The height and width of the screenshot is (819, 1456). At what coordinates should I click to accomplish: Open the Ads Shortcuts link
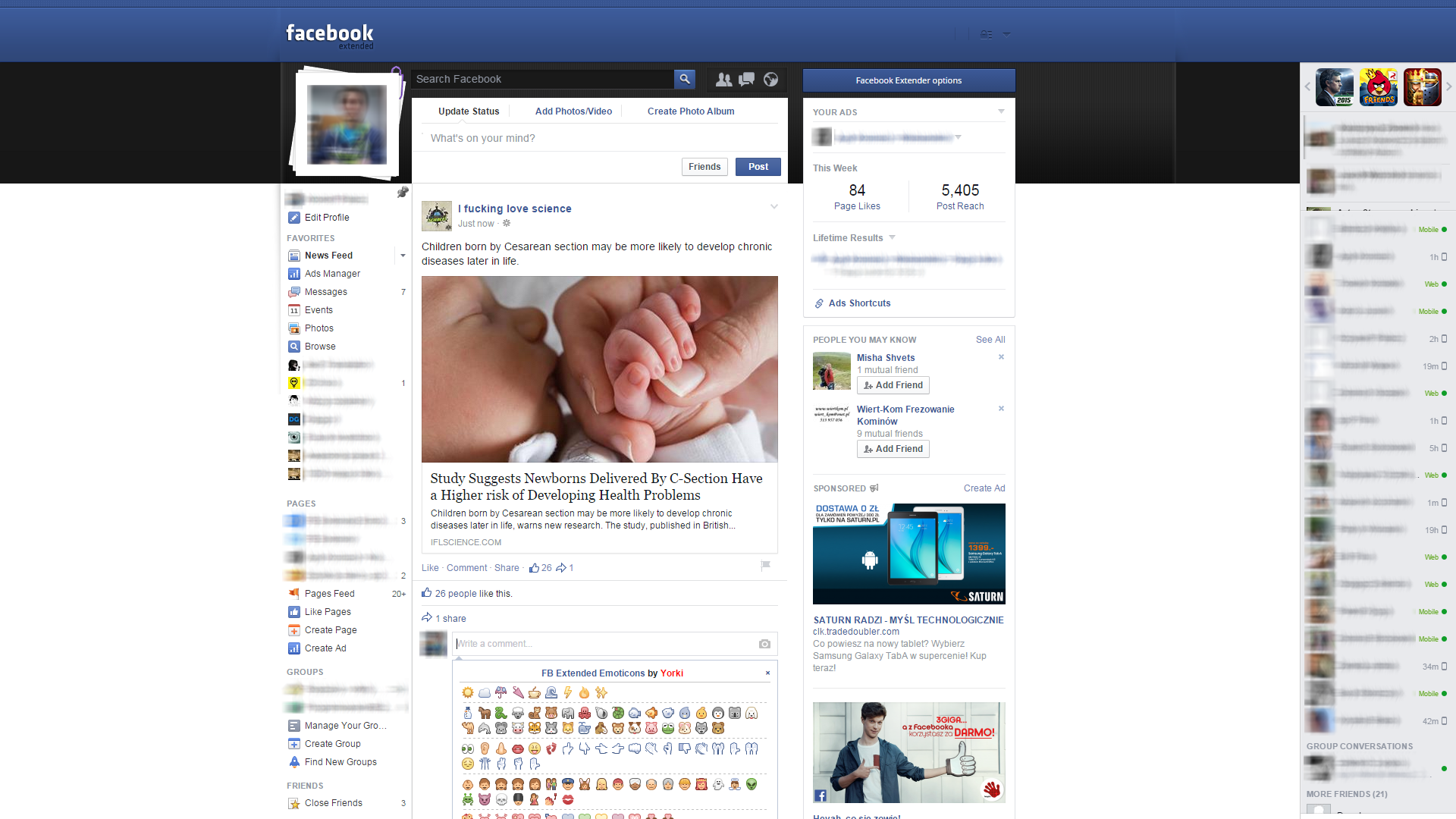click(x=859, y=303)
